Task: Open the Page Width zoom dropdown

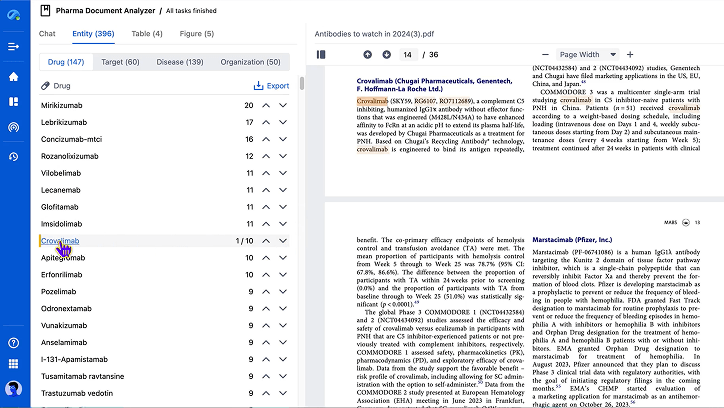Action: coord(588,54)
